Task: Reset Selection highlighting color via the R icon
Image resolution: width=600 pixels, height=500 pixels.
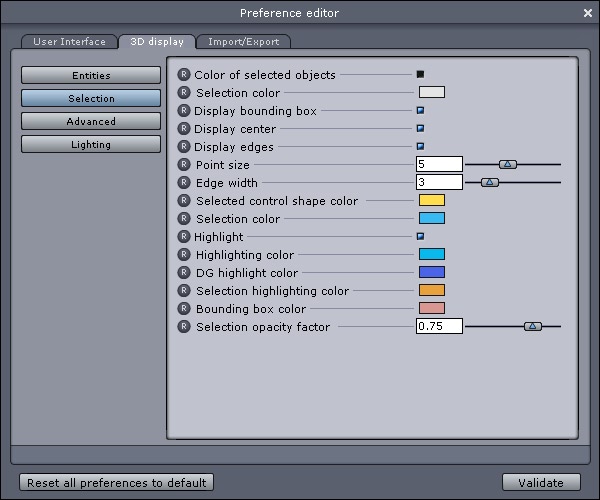Action: pos(184,290)
